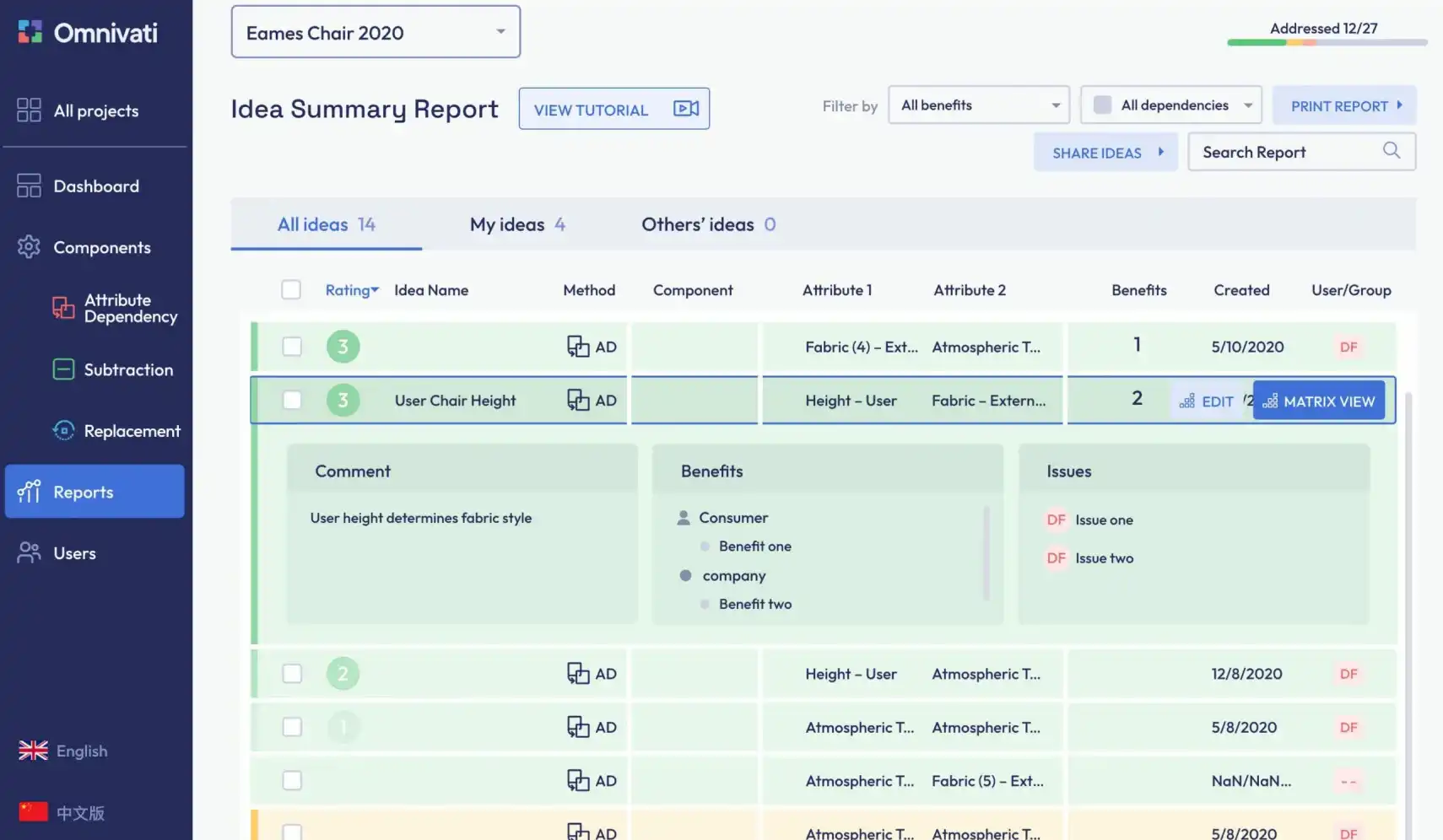Check the NaN/NaN row checkbox
This screenshot has width=1443, height=840.
(292, 780)
